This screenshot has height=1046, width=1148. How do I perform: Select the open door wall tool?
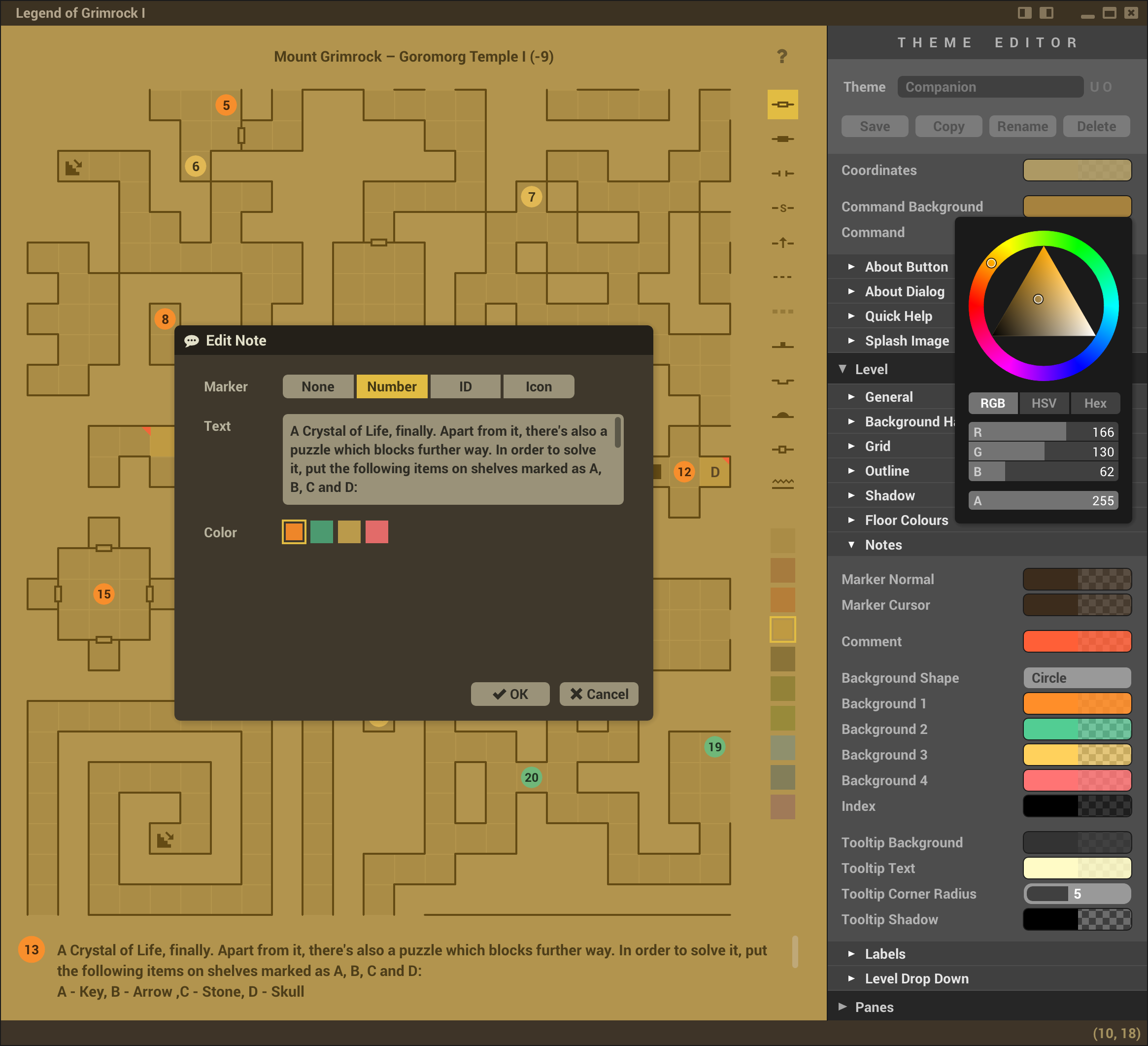pos(782,105)
